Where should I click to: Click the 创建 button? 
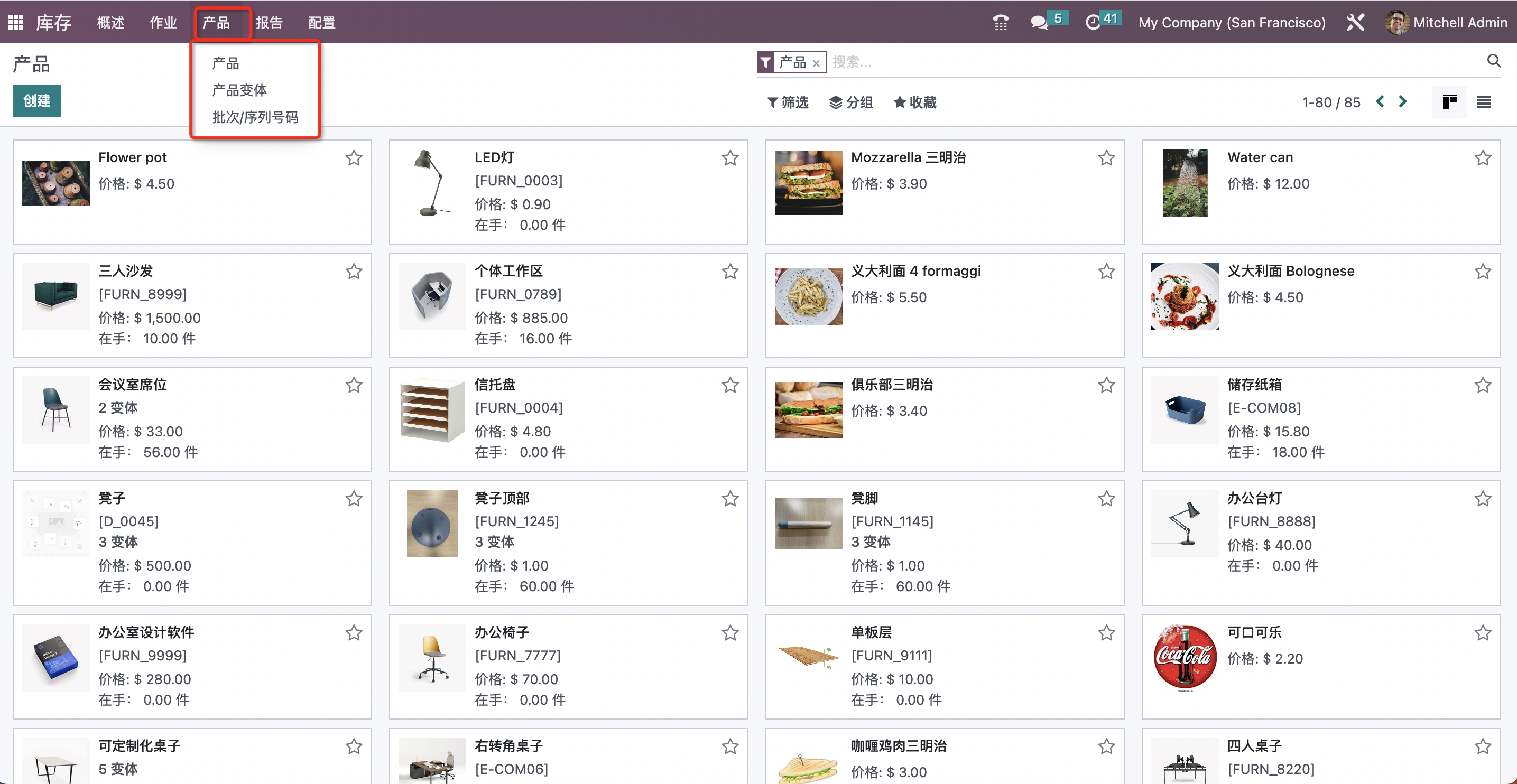36,101
